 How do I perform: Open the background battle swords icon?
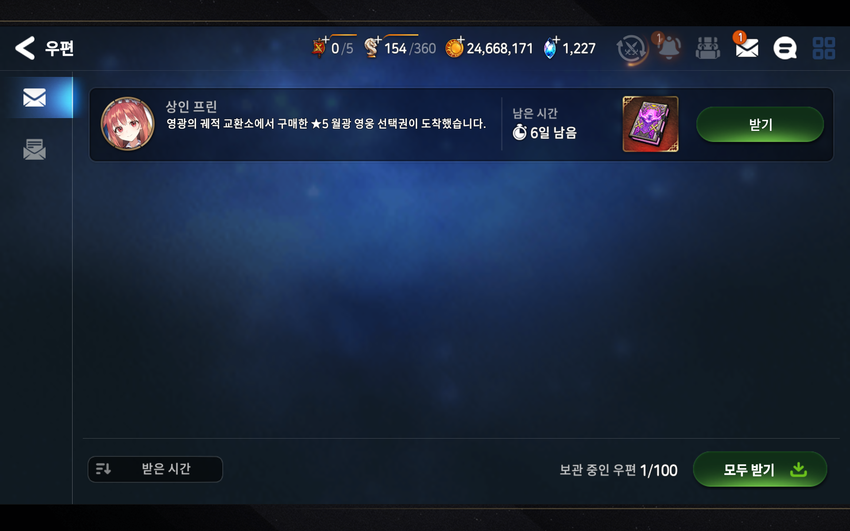pyautogui.click(x=631, y=49)
